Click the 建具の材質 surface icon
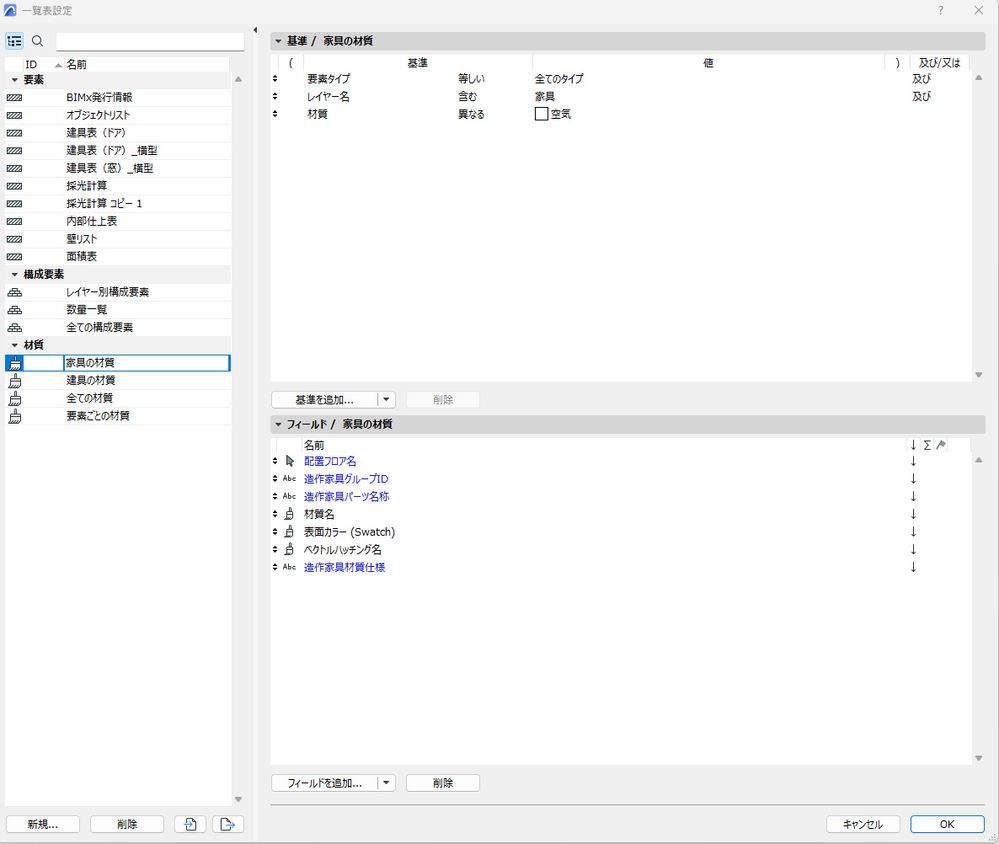 pyautogui.click(x=14, y=381)
